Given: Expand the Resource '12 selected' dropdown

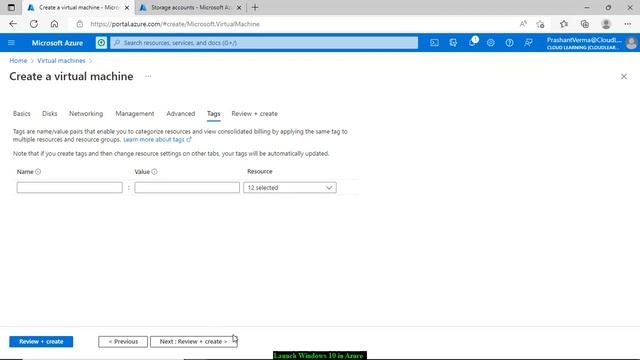Looking at the screenshot, I should click(x=290, y=188).
